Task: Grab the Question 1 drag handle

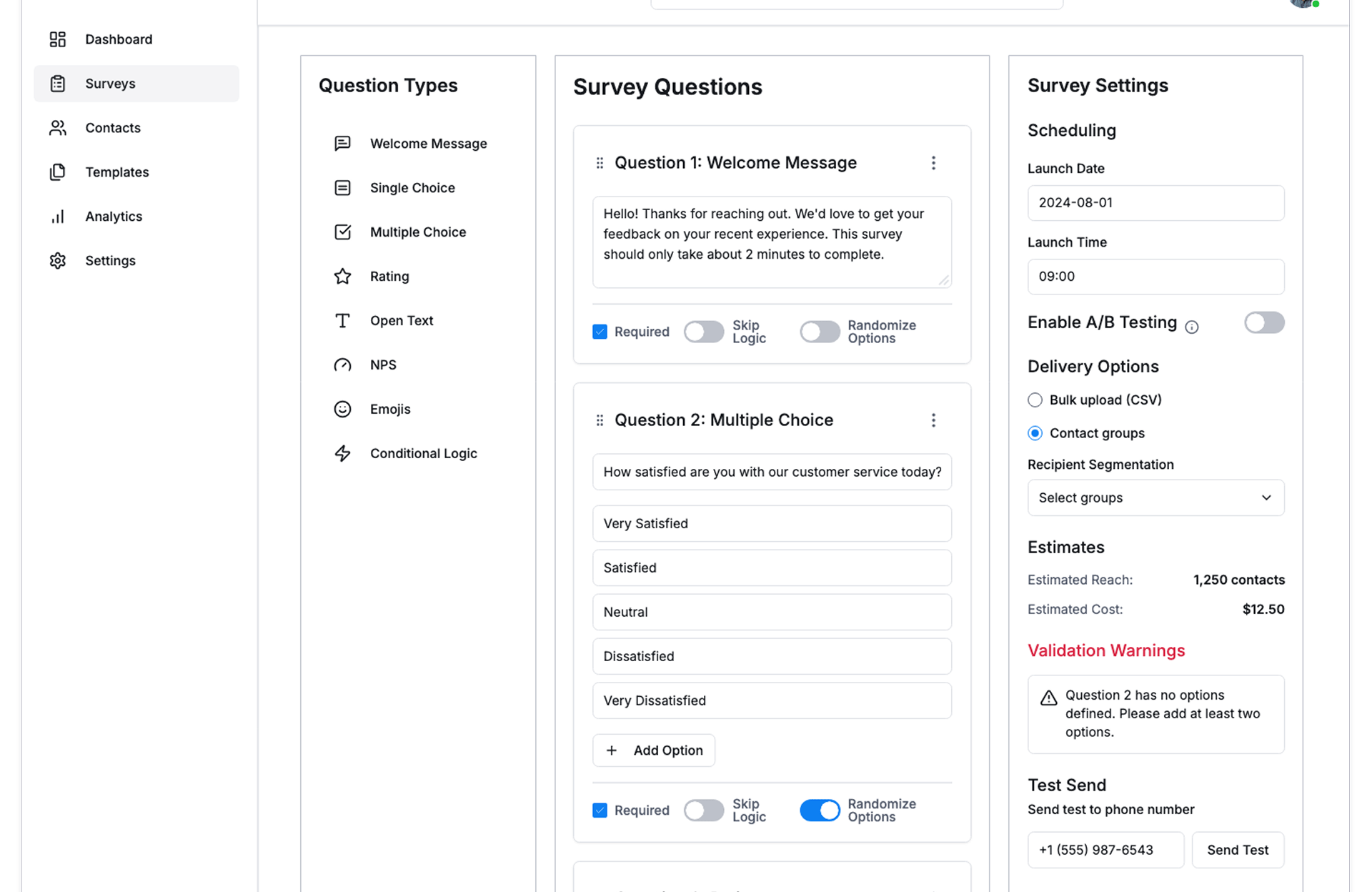Action: [x=600, y=164]
